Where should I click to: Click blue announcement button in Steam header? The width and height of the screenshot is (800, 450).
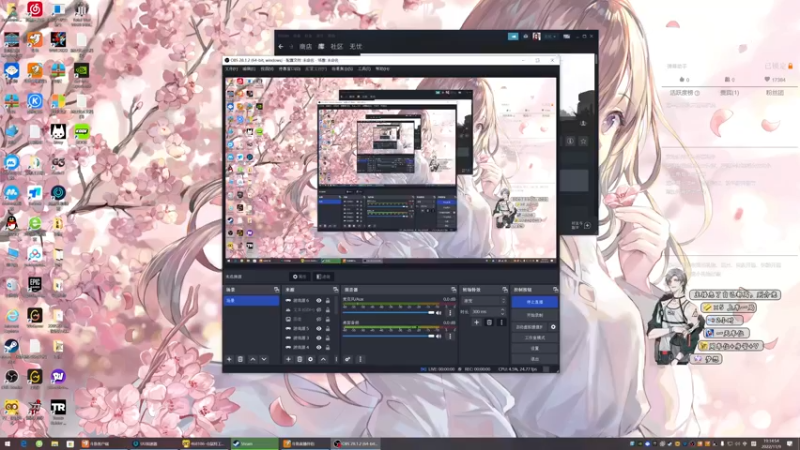[513, 36]
